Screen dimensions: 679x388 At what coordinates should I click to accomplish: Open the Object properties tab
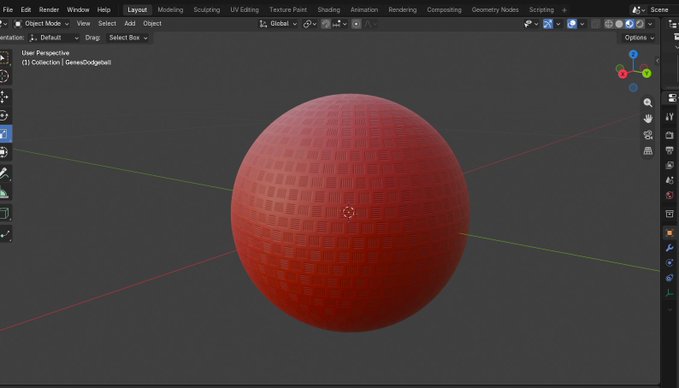click(669, 233)
